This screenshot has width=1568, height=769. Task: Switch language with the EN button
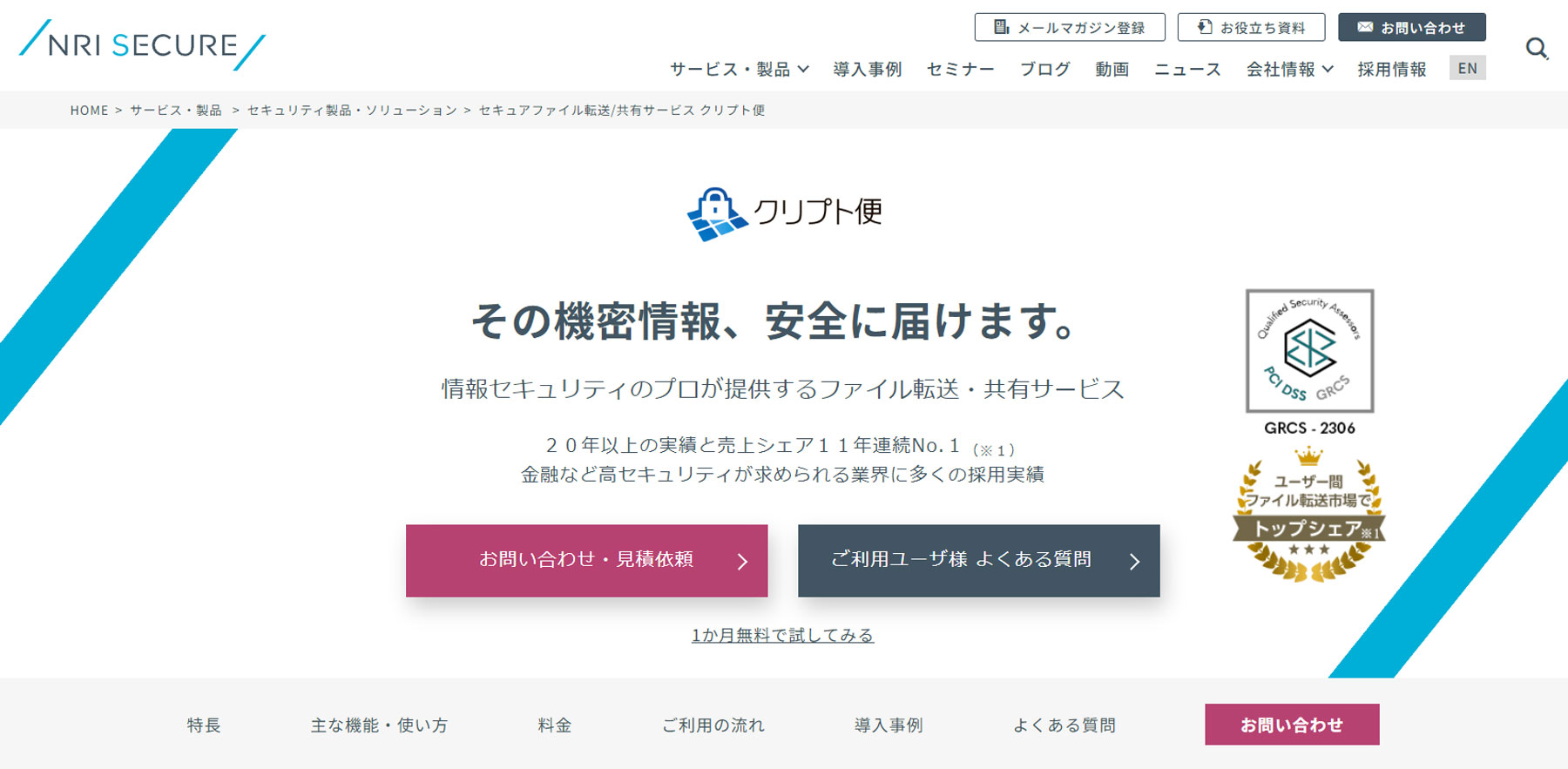(x=1468, y=68)
